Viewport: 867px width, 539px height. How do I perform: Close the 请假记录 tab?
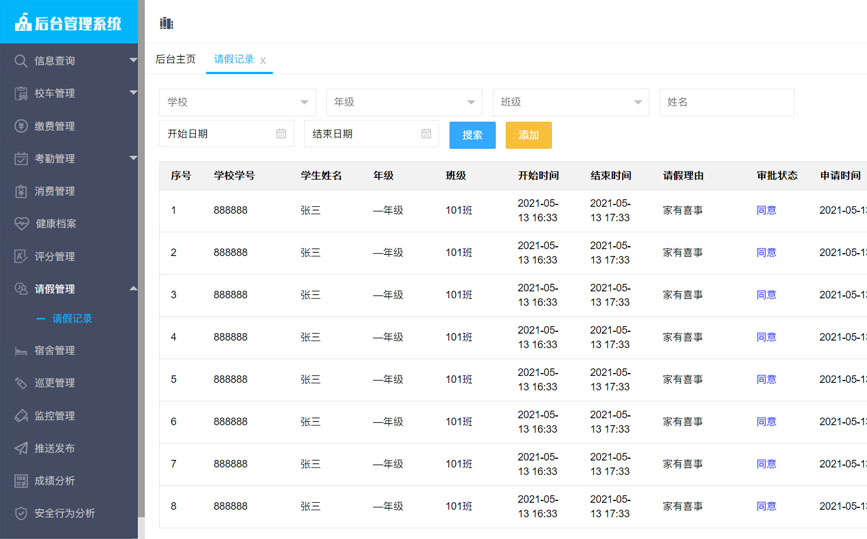pyautogui.click(x=263, y=60)
